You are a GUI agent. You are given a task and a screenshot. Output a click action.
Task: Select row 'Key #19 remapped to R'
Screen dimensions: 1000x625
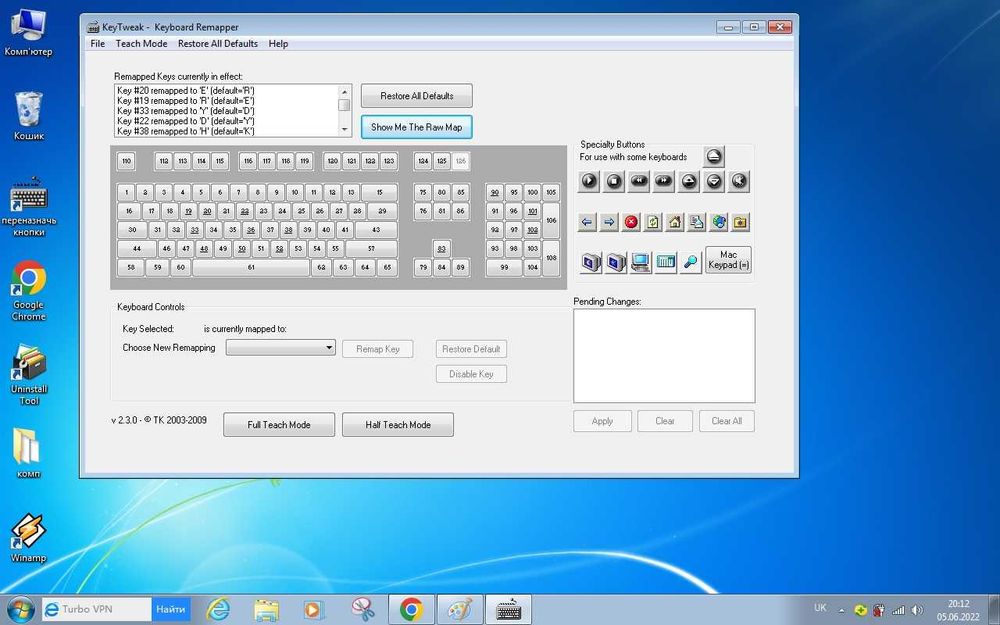coord(226,101)
